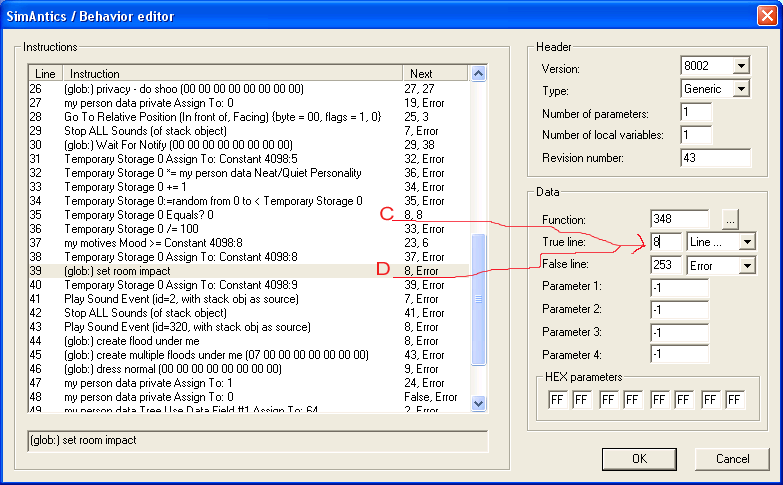Open the Type dropdown showing Generic

click(742, 89)
